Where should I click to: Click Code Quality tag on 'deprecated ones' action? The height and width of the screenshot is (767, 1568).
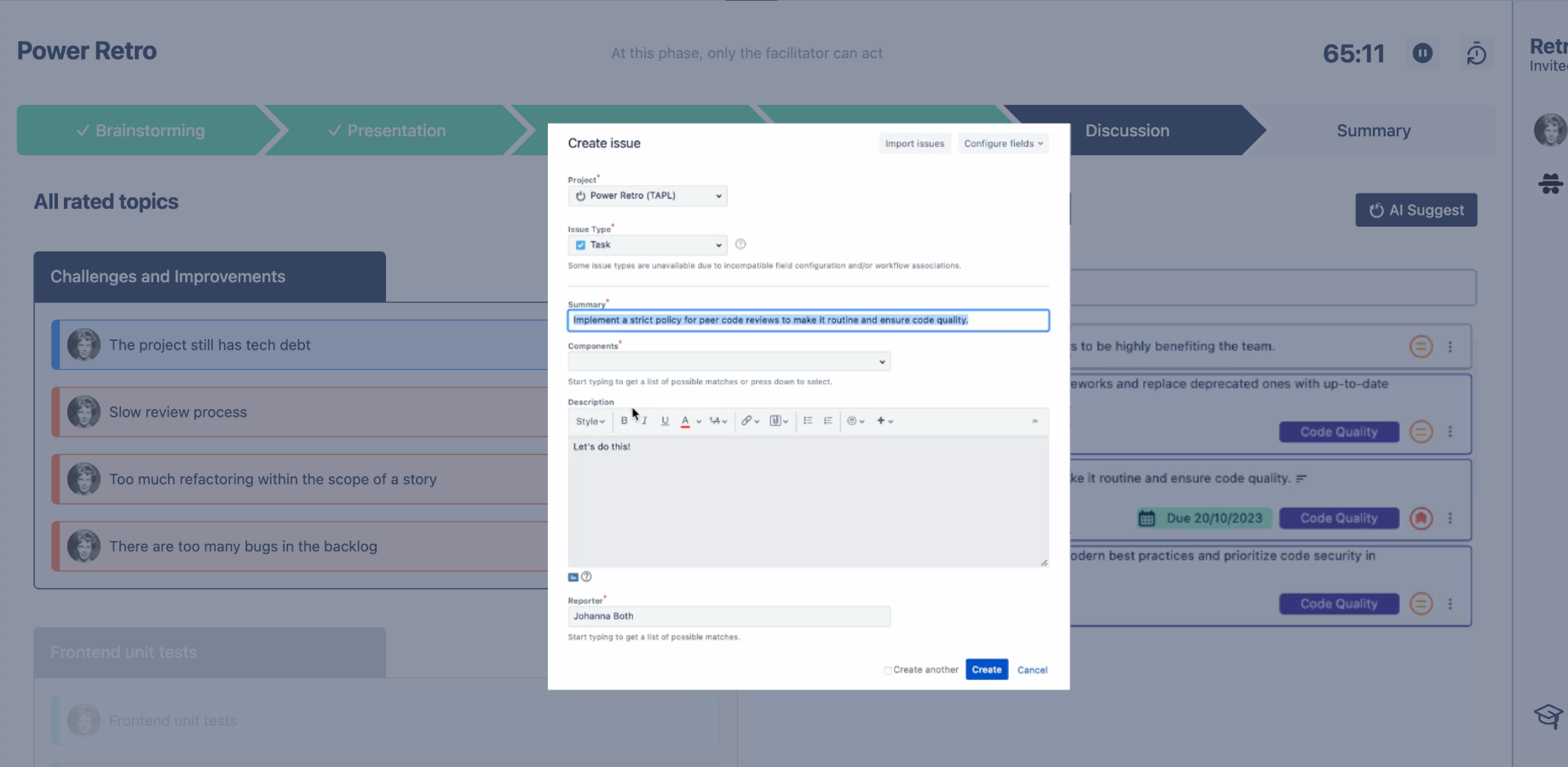click(x=1339, y=432)
